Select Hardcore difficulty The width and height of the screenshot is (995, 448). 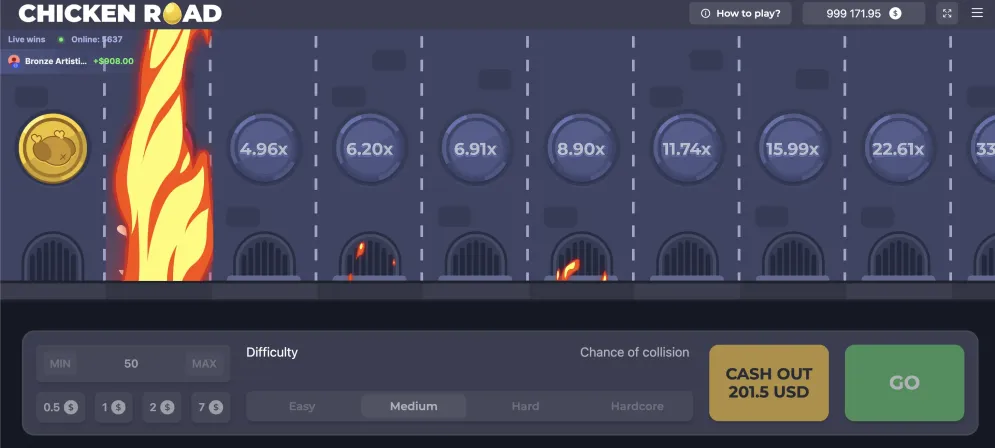637,406
